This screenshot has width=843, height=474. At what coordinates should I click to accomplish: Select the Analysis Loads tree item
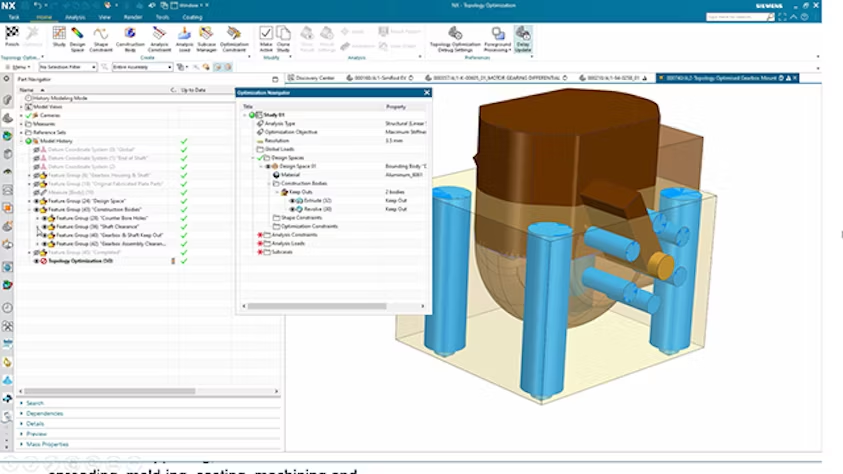[x=290, y=243]
